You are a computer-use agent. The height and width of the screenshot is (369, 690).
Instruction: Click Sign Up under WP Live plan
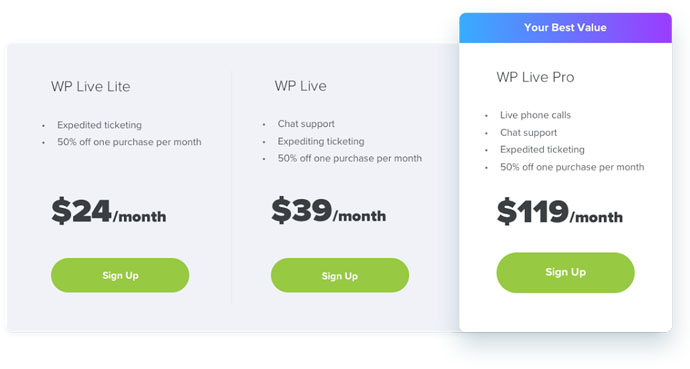coord(340,276)
